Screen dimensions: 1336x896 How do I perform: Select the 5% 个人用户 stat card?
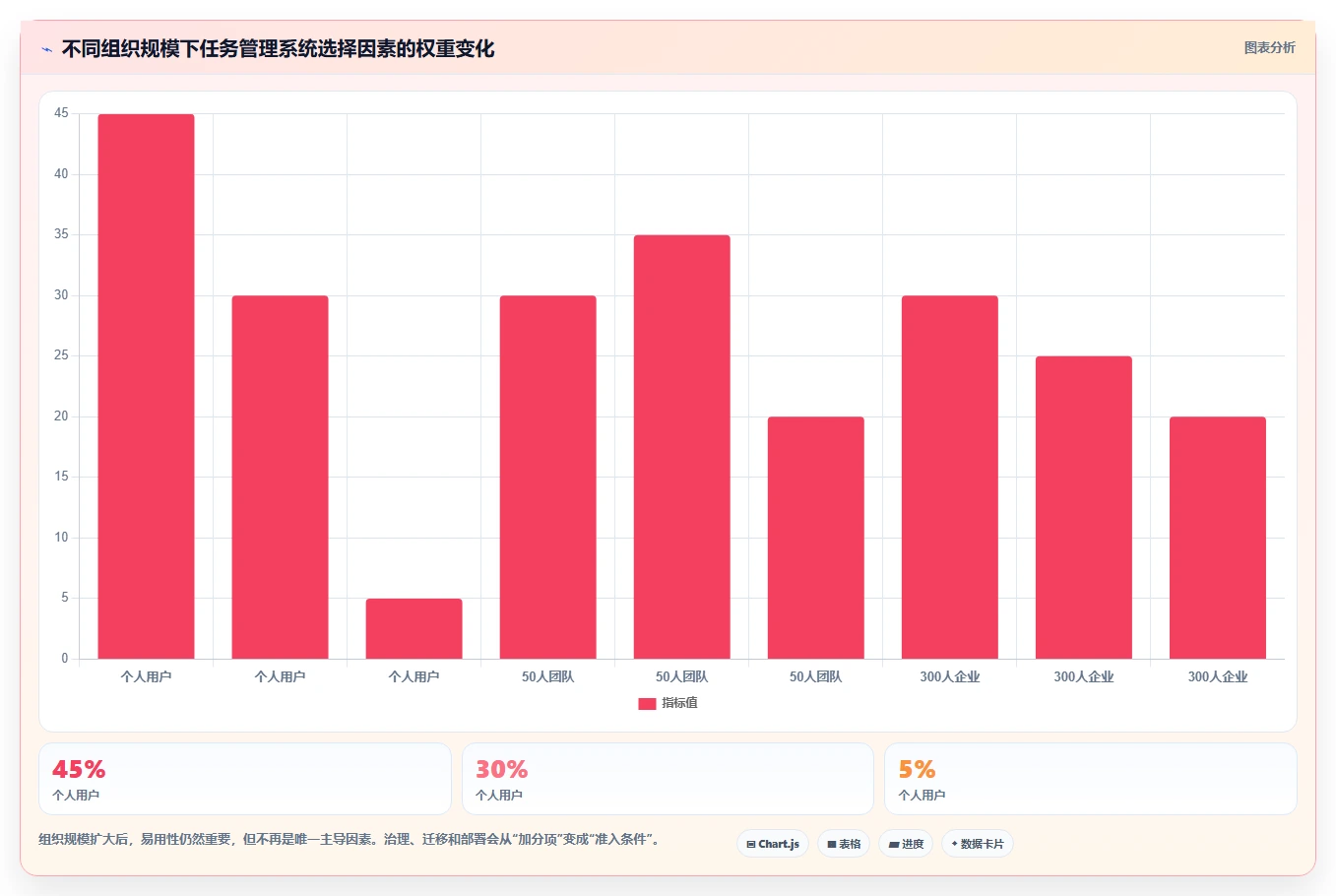point(1090,779)
